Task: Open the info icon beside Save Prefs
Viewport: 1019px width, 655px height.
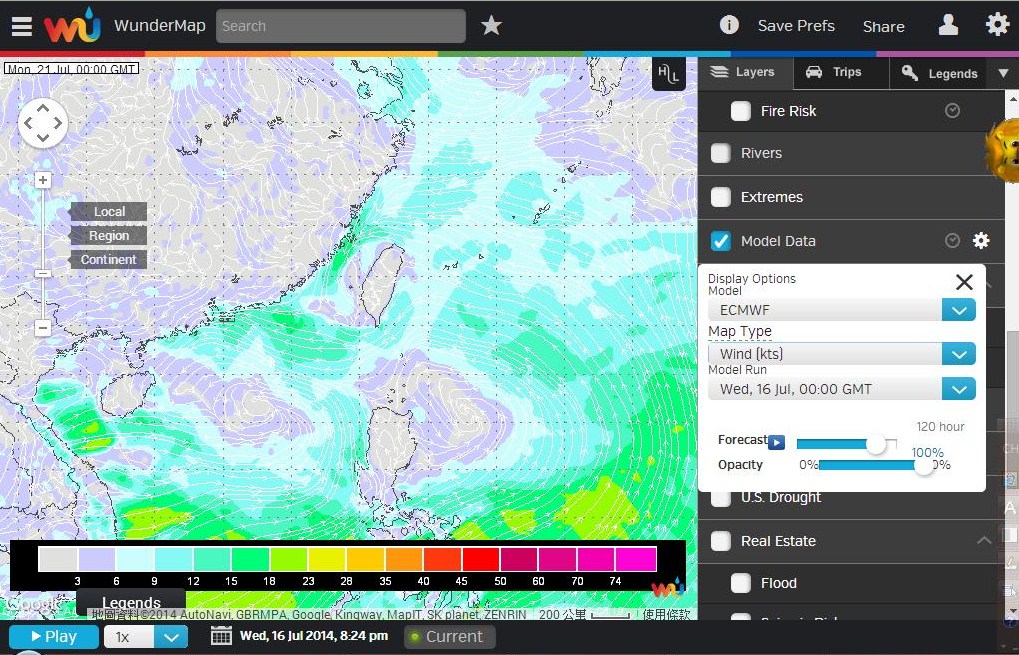Action: coord(730,25)
